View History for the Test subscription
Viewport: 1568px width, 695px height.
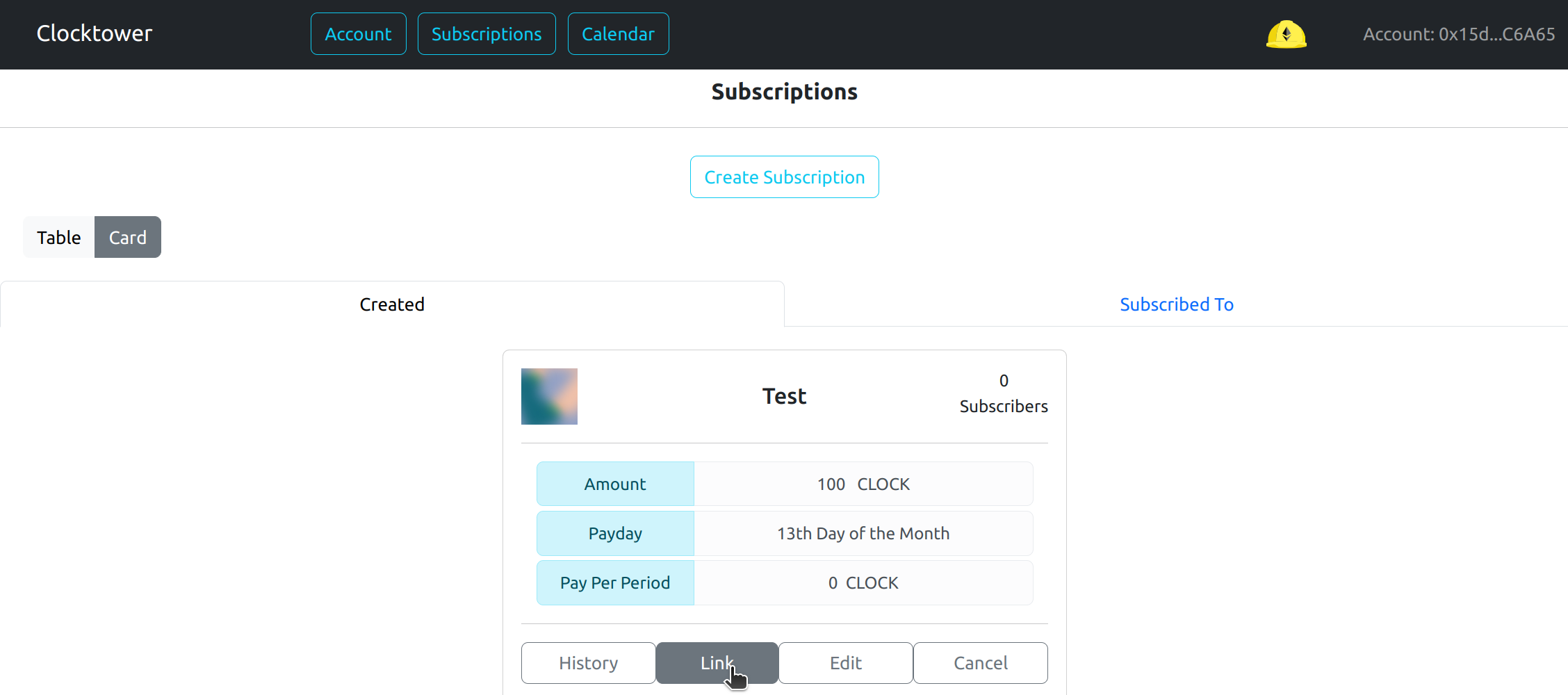click(x=588, y=663)
